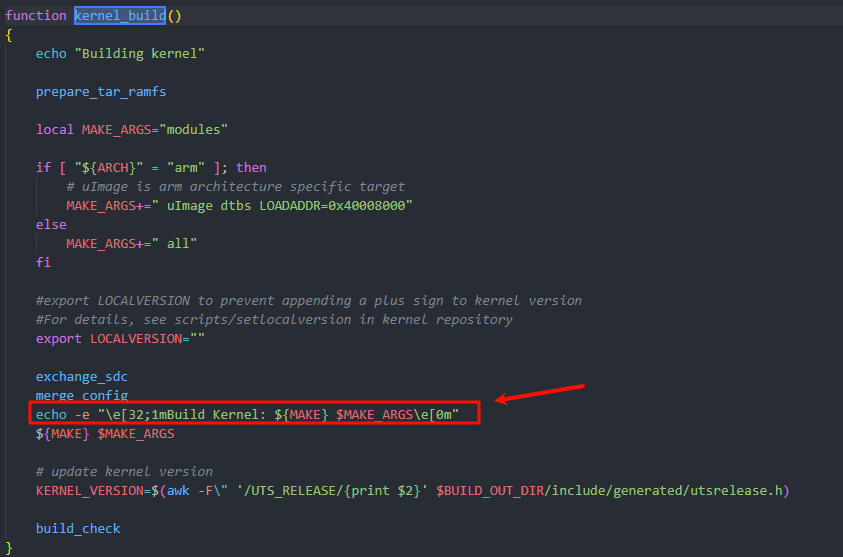Image resolution: width=843 pixels, height=557 pixels.
Task: Click the function keyword on the first line
Action: [36, 15]
